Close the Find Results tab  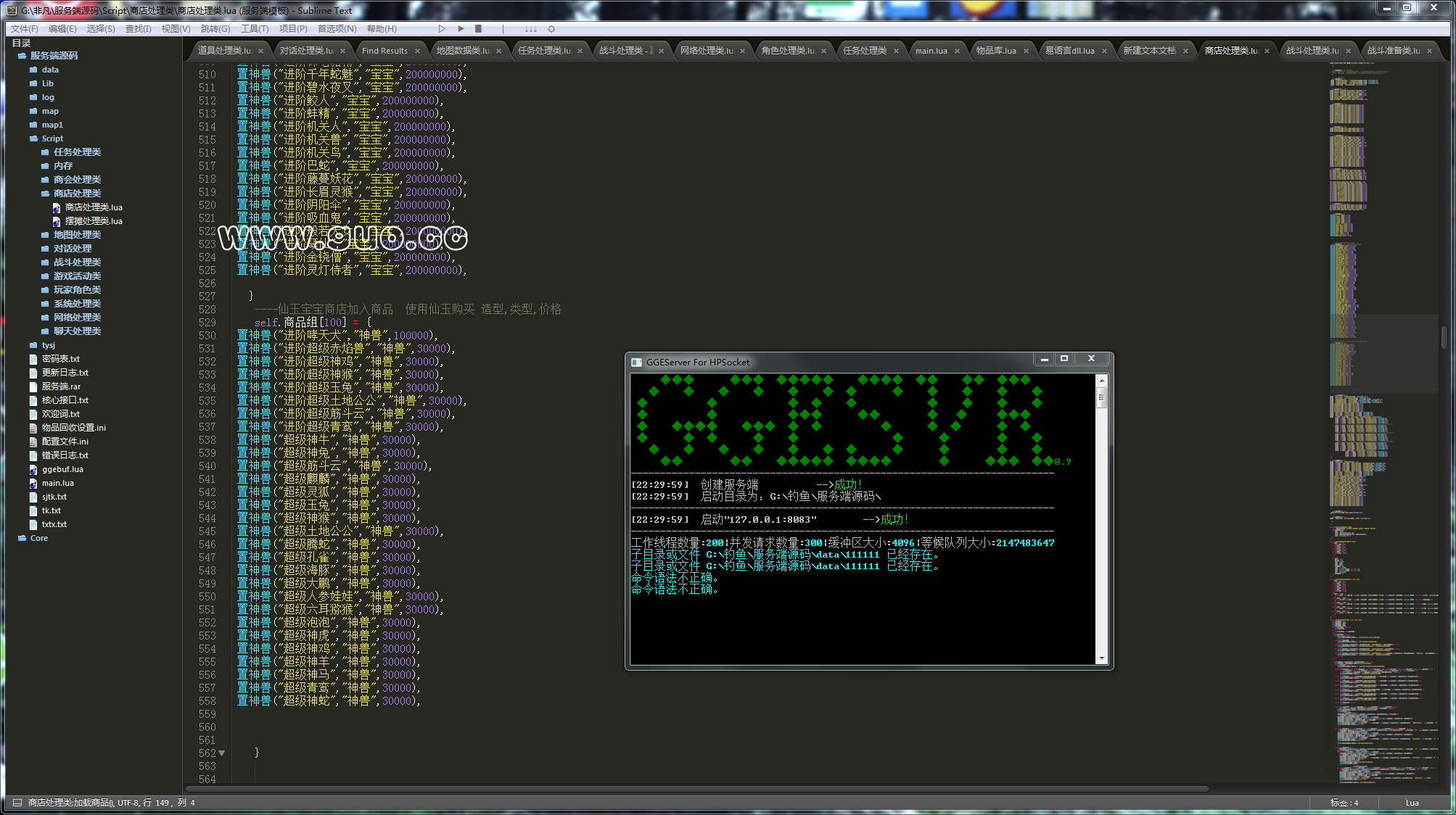coord(417,51)
